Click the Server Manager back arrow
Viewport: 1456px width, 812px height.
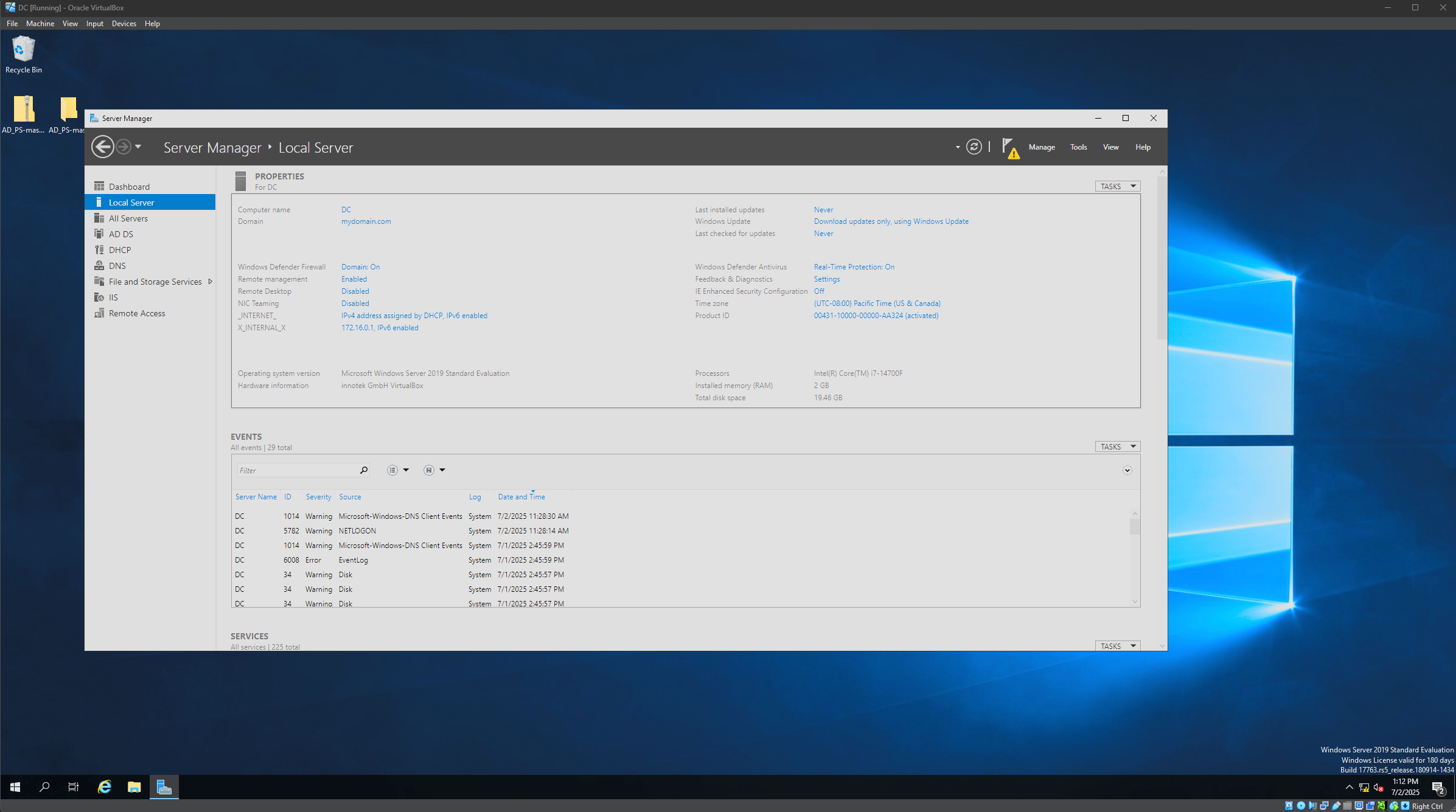[x=103, y=147]
